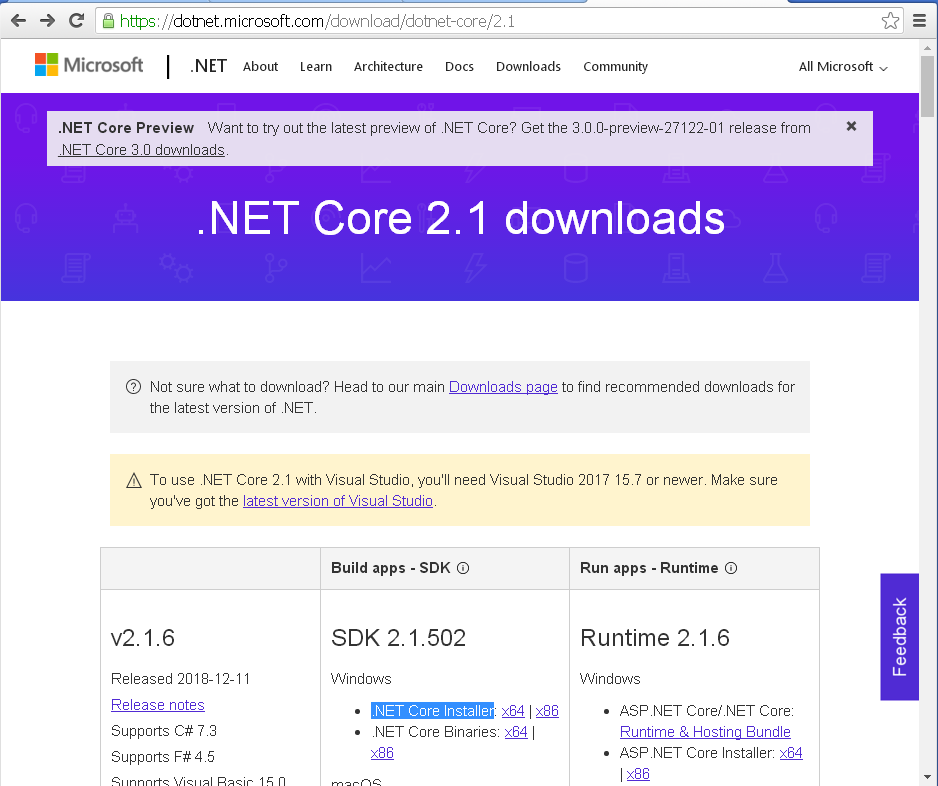The width and height of the screenshot is (938, 786).
Task: Close the .NET Core Preview banner
Action: tap(851, 126)
